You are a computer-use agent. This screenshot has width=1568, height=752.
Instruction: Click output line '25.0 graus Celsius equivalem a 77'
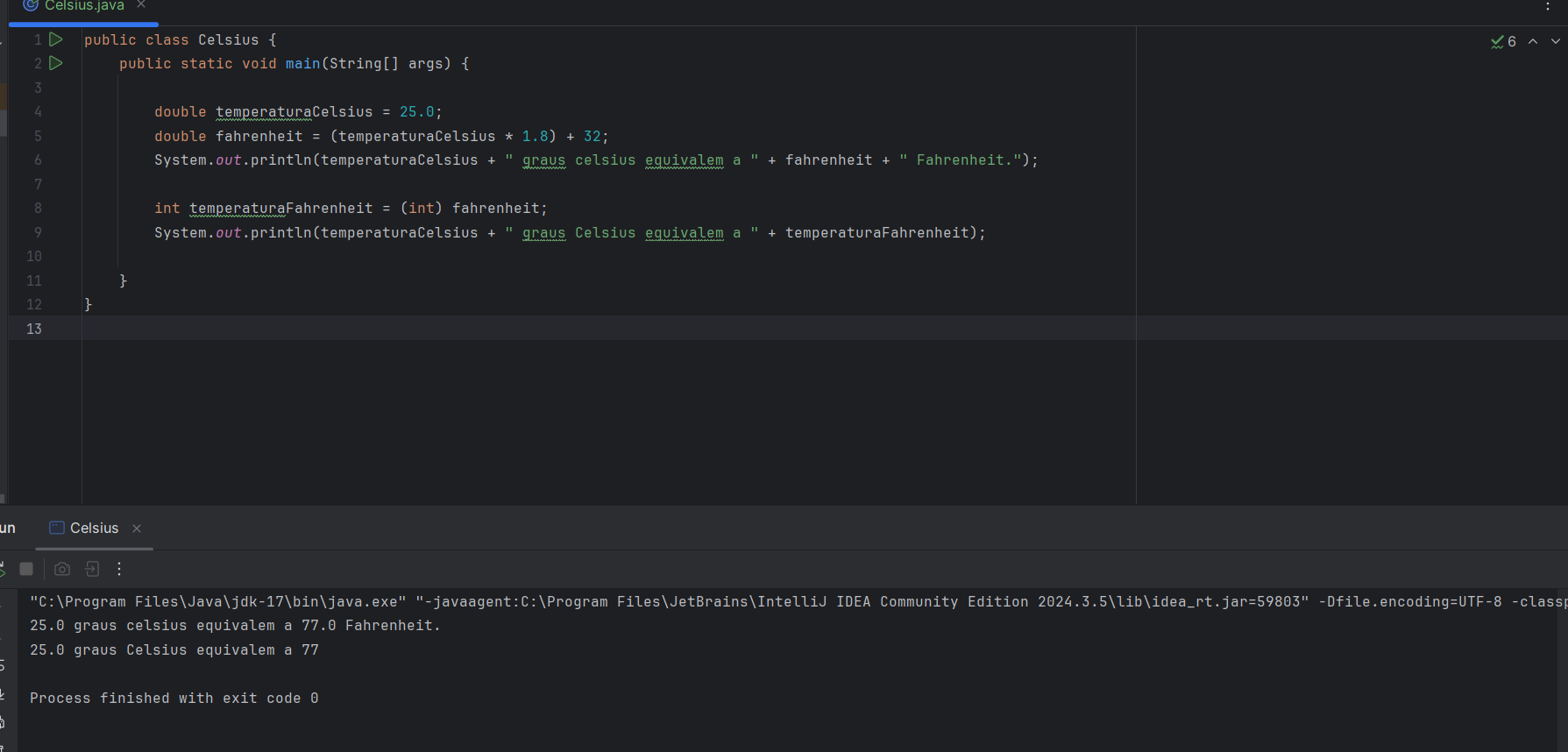(174, 650)
